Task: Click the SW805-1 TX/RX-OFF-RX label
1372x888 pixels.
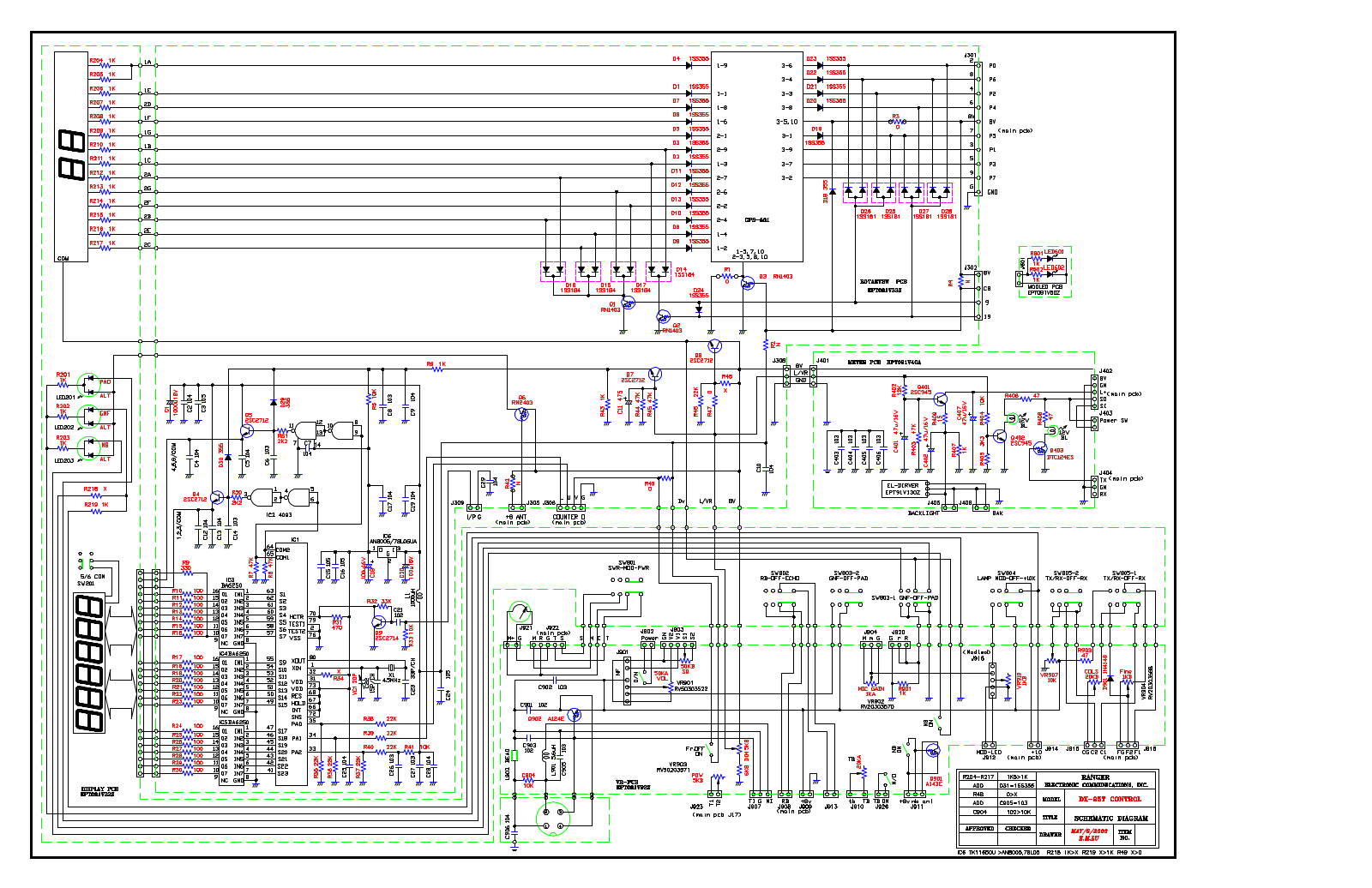Action: tap(1124, 576)
